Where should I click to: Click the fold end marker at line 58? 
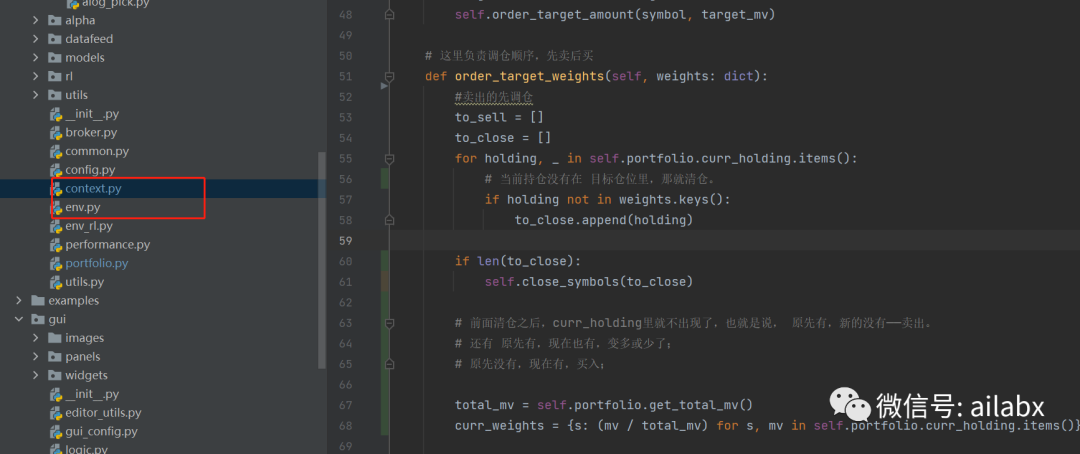[x=390, y=220]
